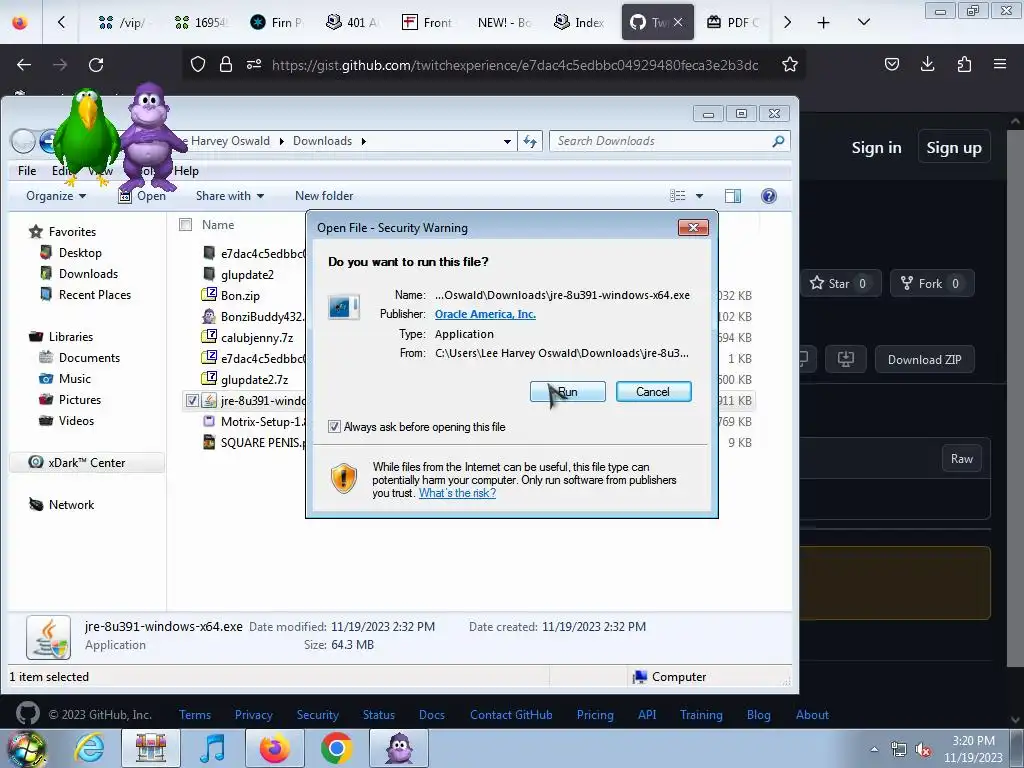Open the change view options arrow

pyautogui.click(x=699, y=196)
